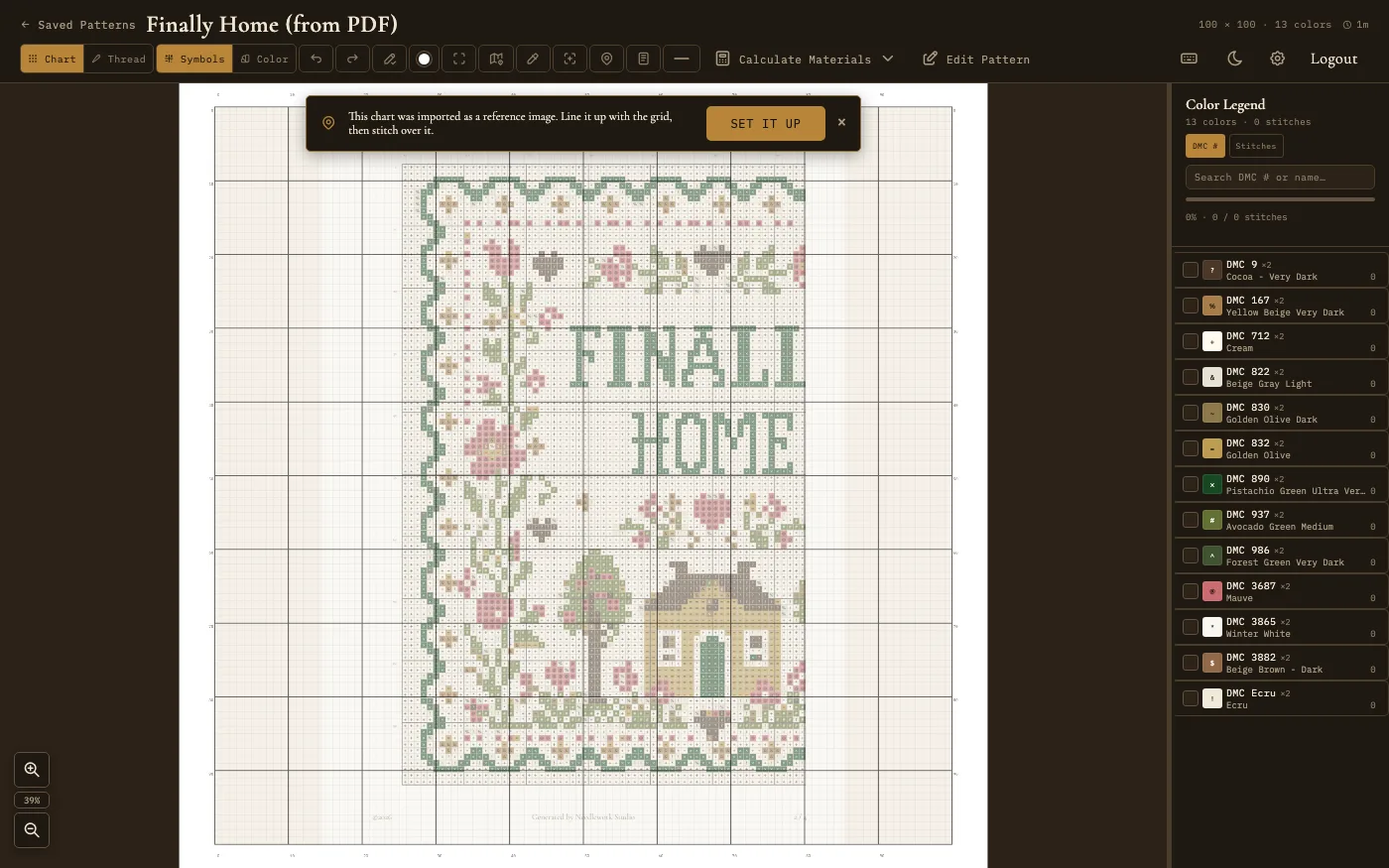Screen dimensions: 1389x868
Task: Switch to Chart view tab
Action: (52, 59)
